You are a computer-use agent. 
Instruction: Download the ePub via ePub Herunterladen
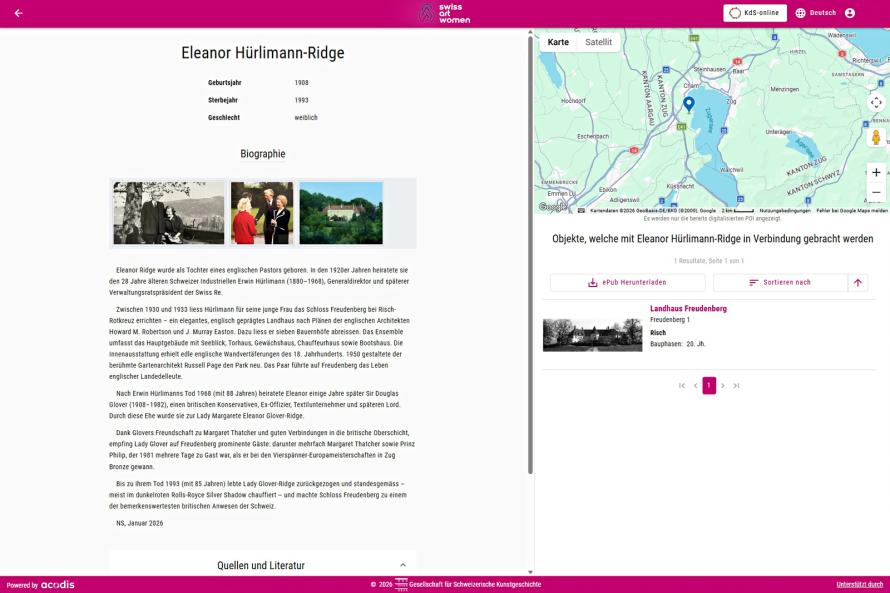pos(627,283)
